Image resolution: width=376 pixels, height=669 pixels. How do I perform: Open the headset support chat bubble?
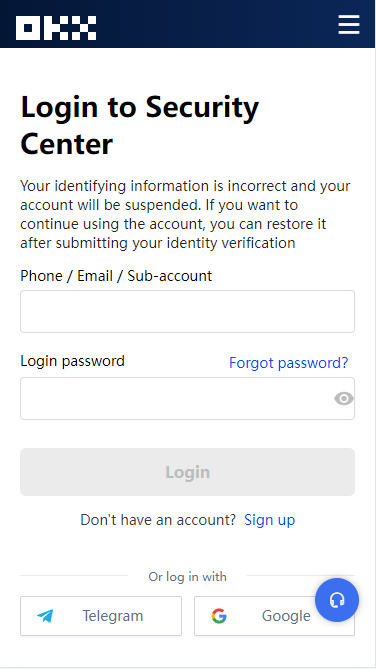pos(337,600)
